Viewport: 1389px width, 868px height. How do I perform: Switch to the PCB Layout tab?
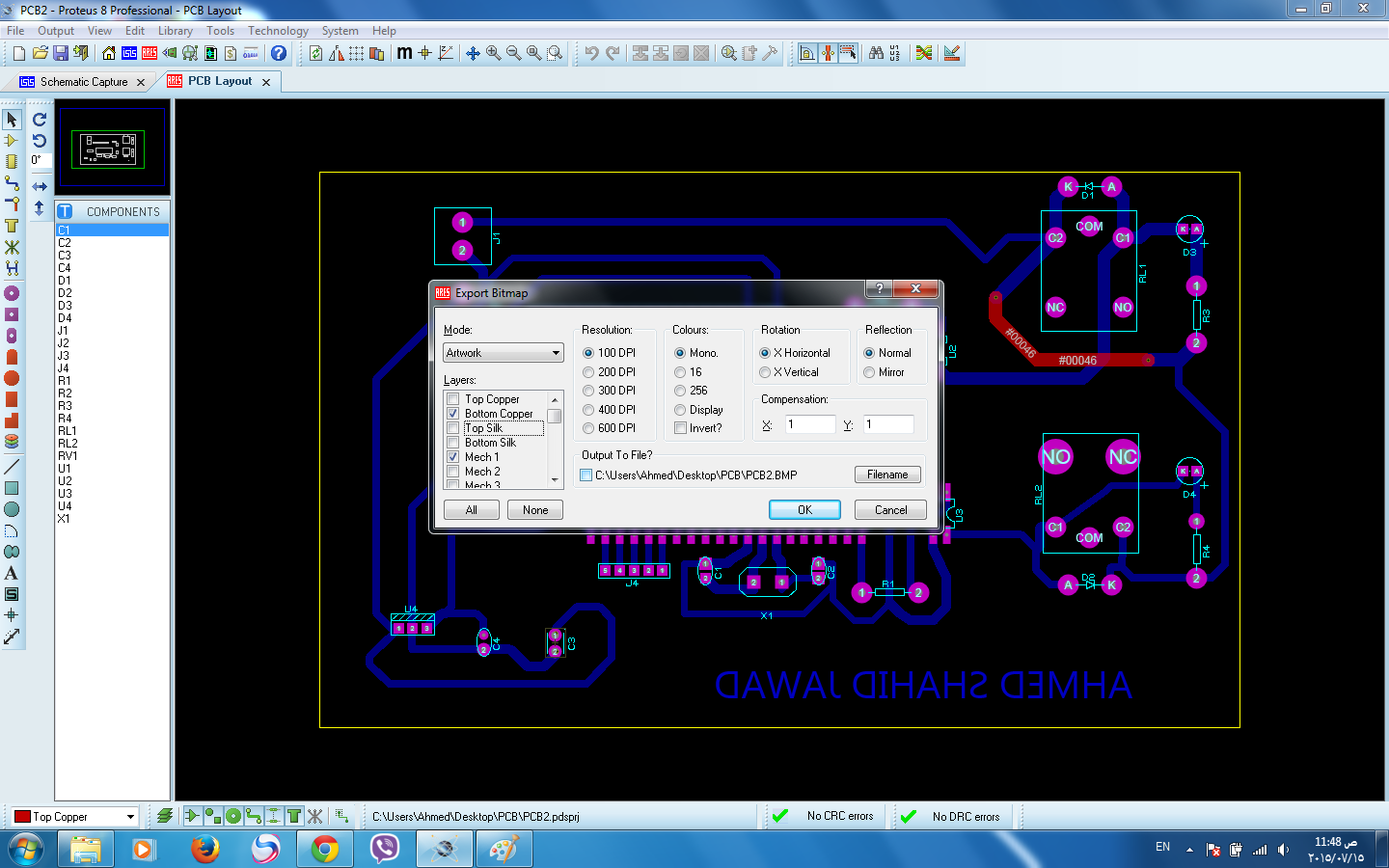tap(220, 81)
